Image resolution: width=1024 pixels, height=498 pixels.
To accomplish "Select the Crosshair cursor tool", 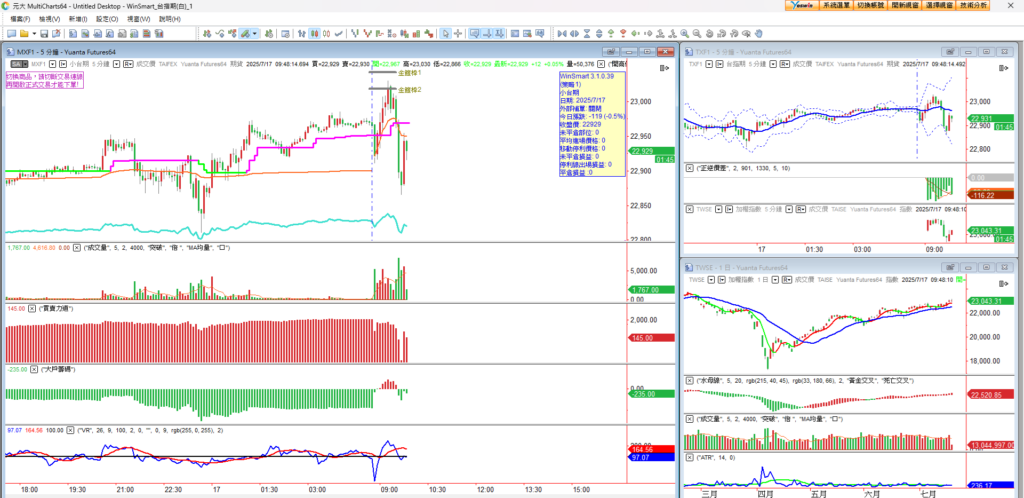I will (x=458, y=33).
